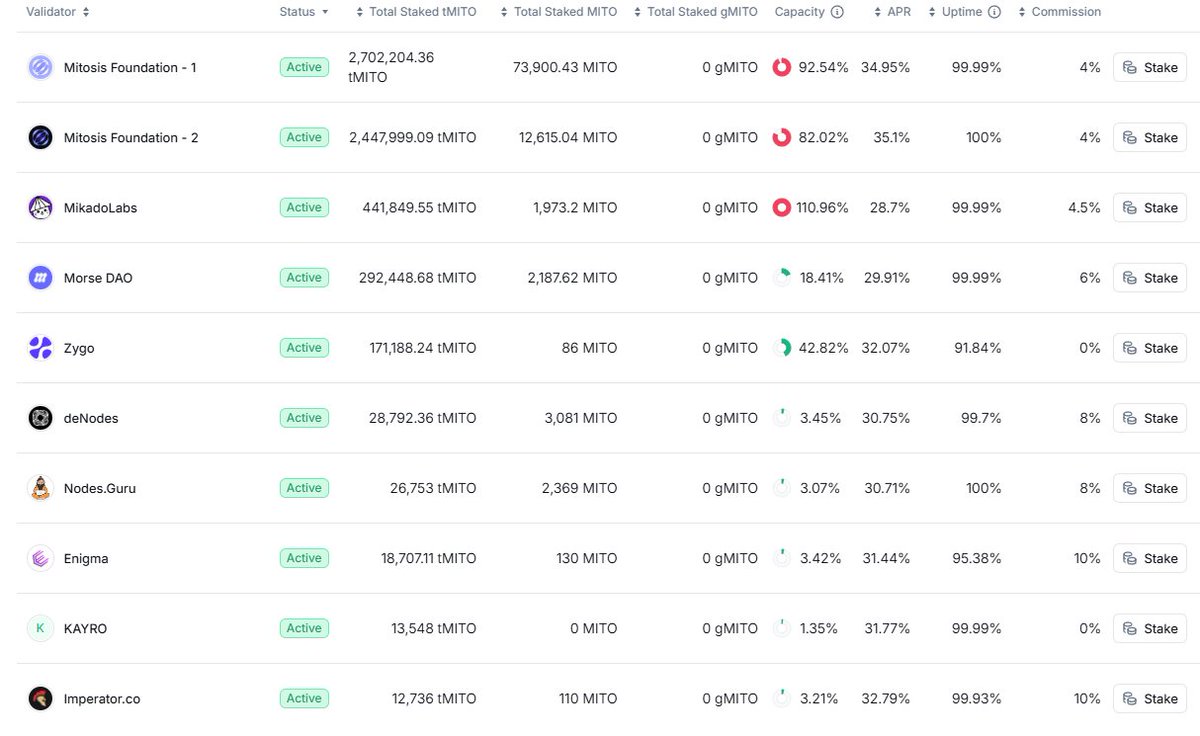1200x736 pixels.
Task: Click the Morse DAO capacity ring
Action: pyautogui.click(x=782, y=277)
